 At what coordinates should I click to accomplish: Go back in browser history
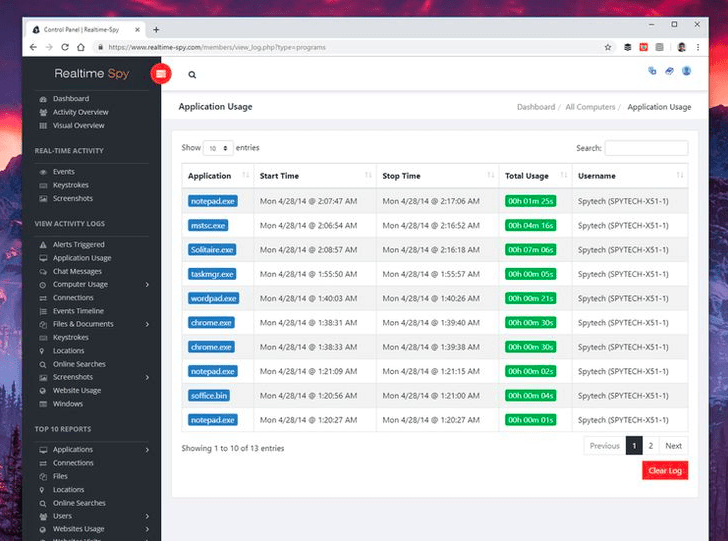click(33, 47)
